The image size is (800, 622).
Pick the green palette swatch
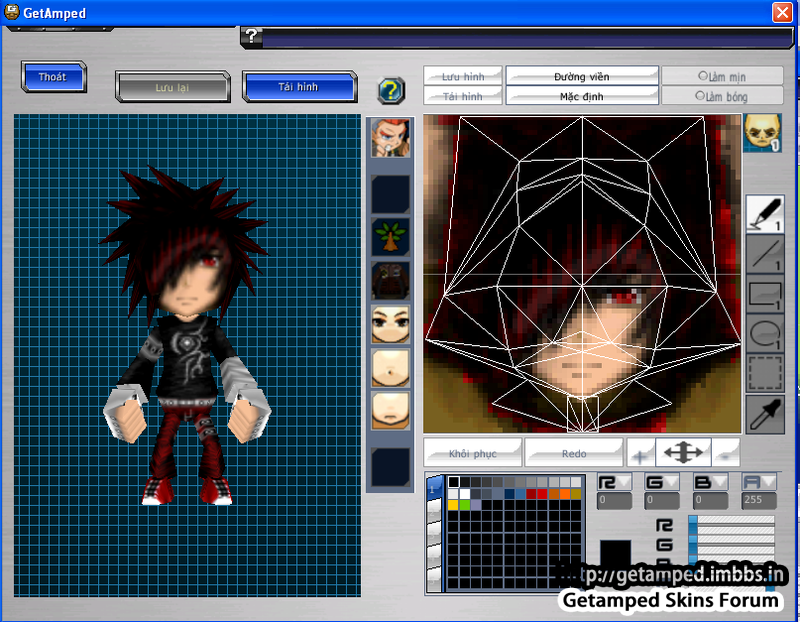pos(464,505)
